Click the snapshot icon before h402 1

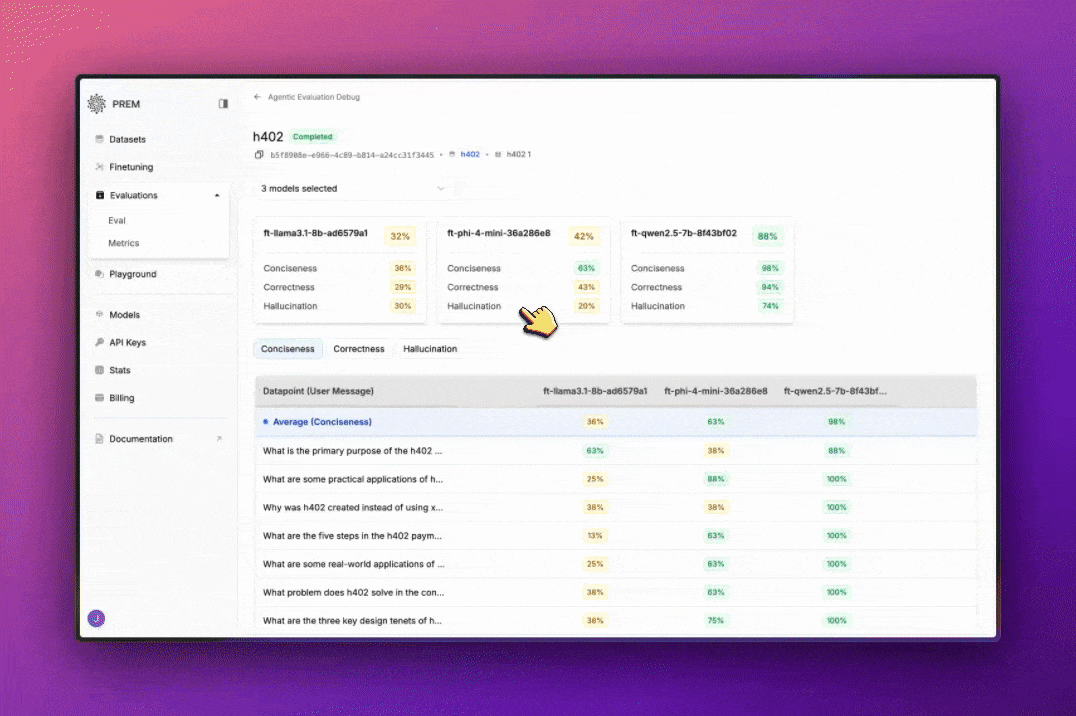pos(498,154)
